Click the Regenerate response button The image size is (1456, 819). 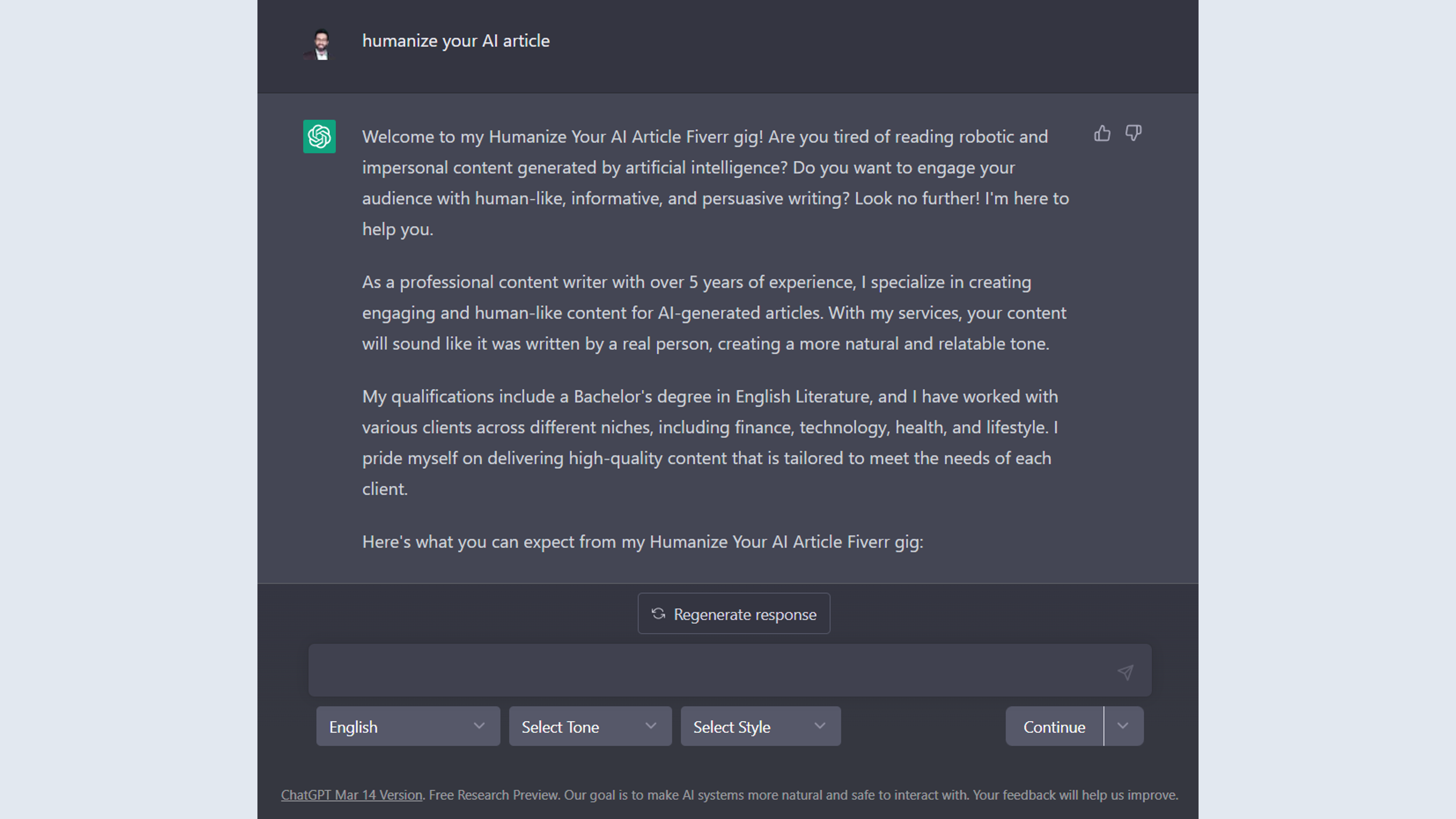point(734,614)
